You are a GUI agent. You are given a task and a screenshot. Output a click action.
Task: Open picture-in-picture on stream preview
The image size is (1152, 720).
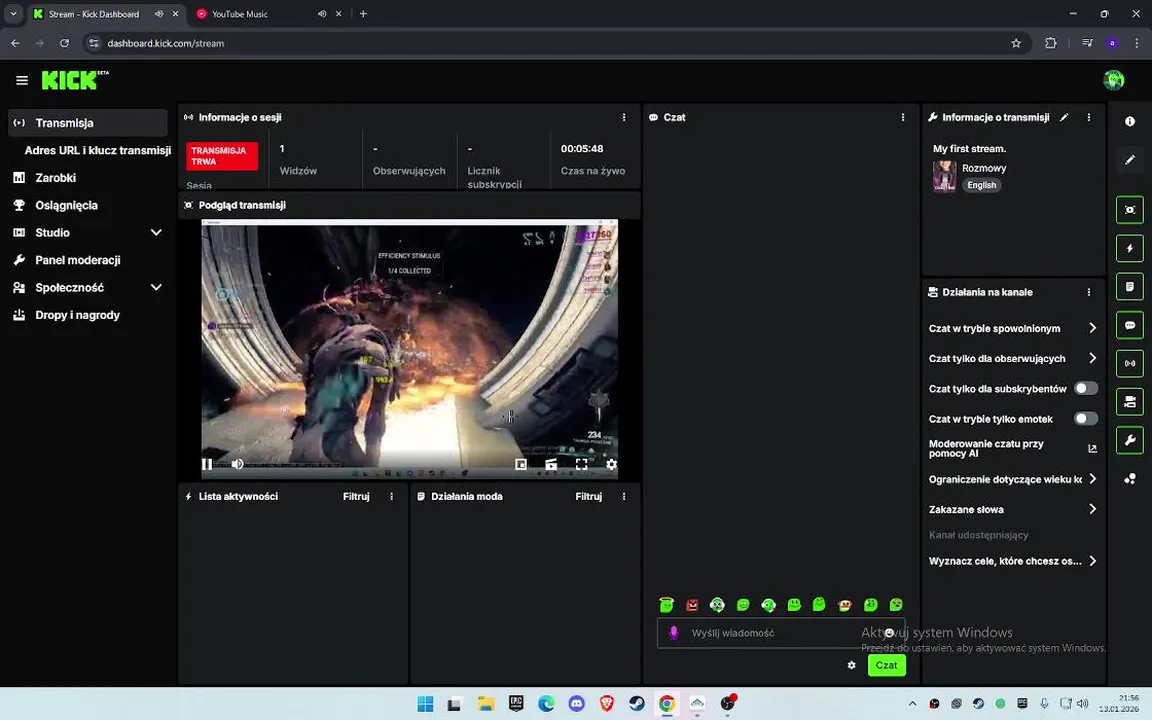click(x=521, y=464)
